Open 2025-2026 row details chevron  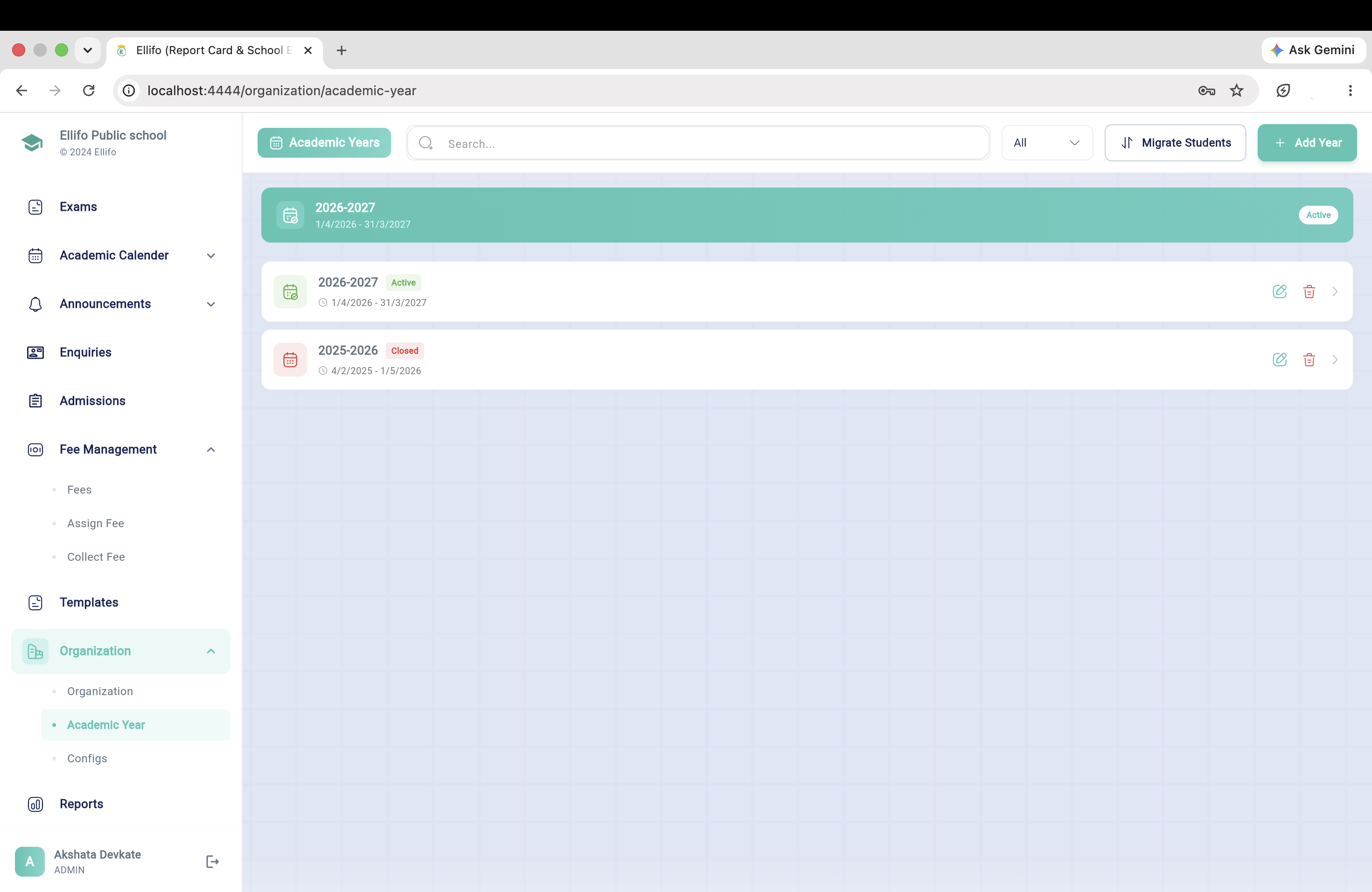pos(1334,360)
